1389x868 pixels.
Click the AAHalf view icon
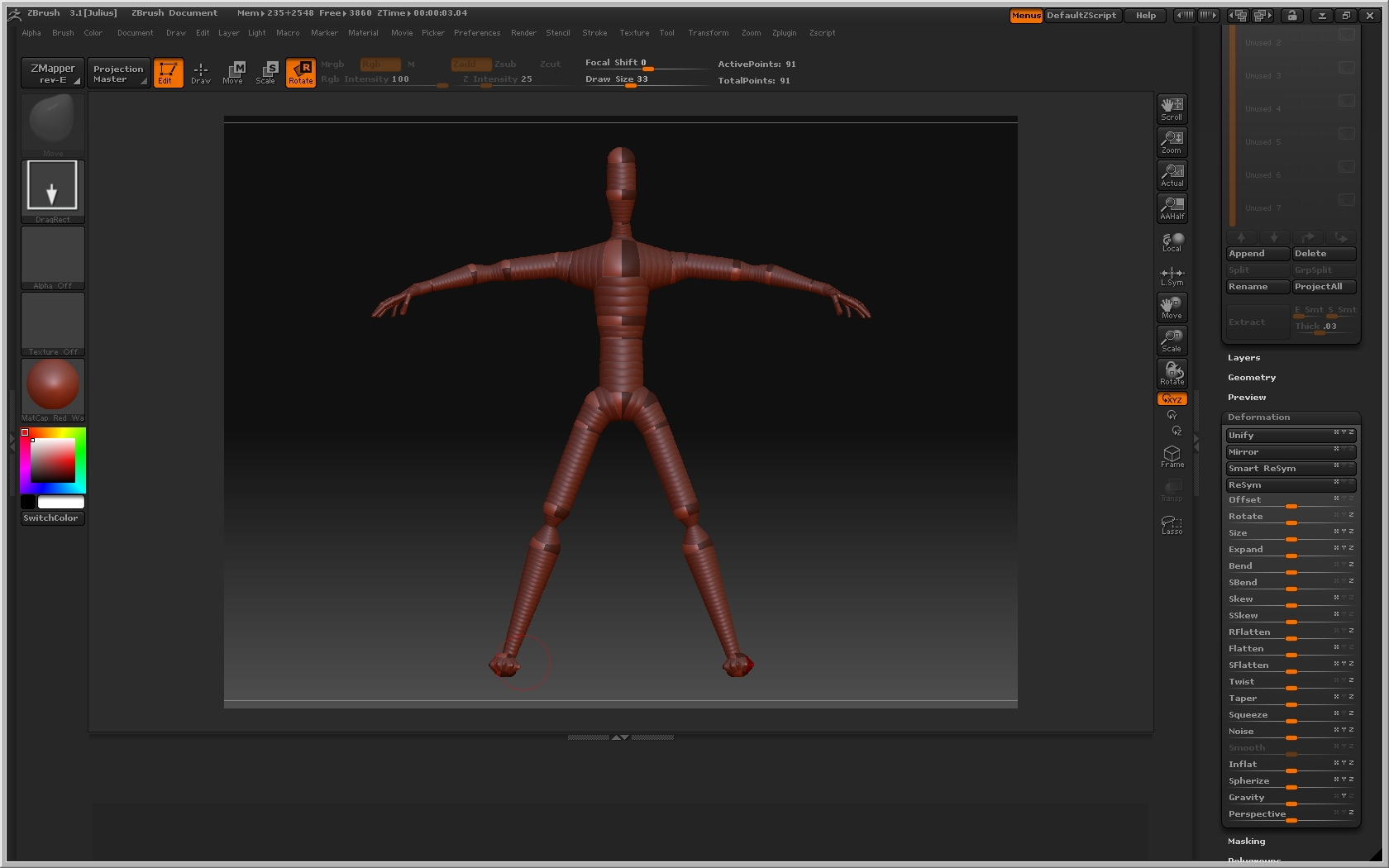click(x=1172, y=207)
